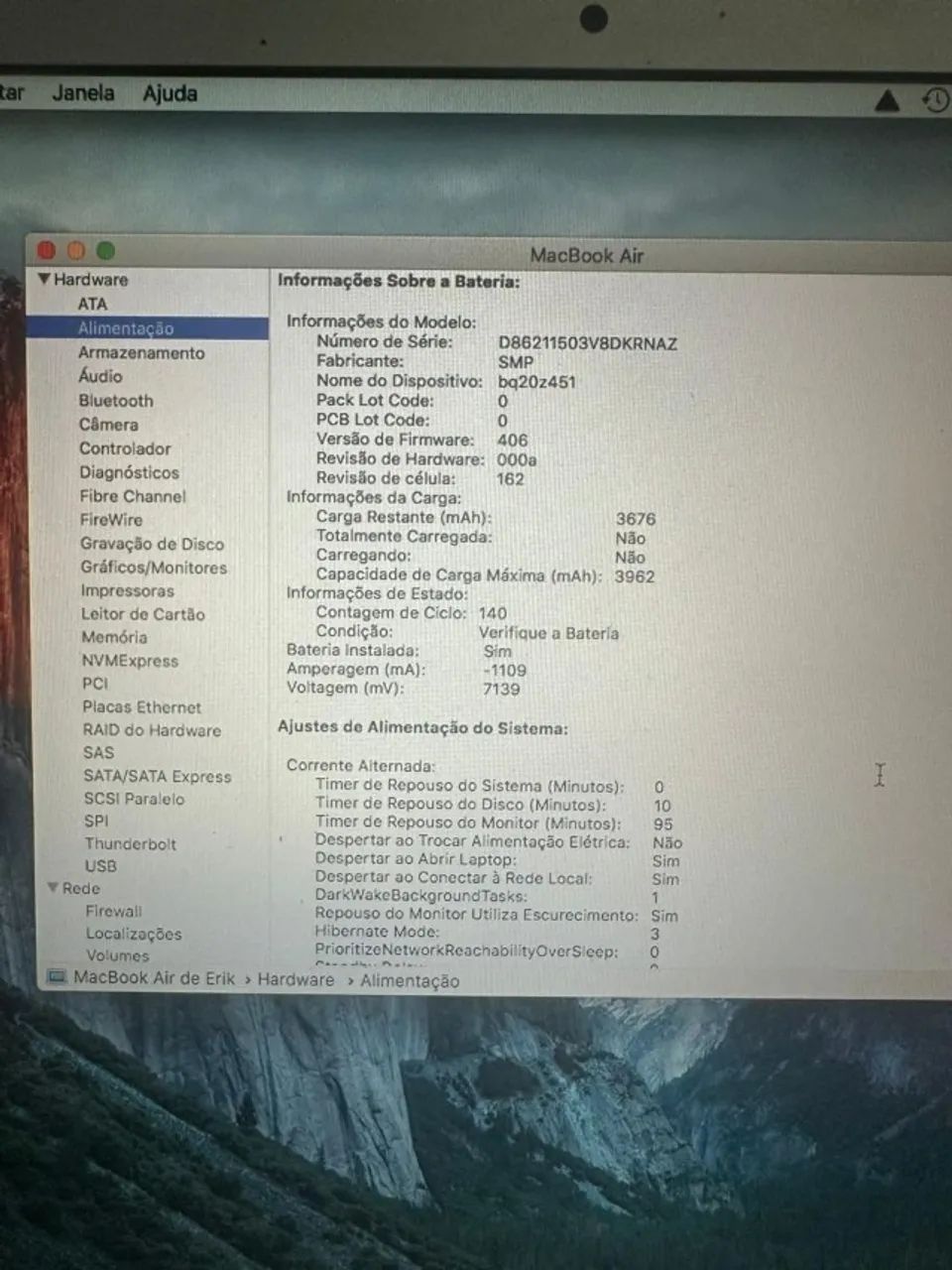Image resolution: width=952 pixels, height=1270 pixels.
Task: Open the Ajuda menu
Action: (x=170, y=93)
